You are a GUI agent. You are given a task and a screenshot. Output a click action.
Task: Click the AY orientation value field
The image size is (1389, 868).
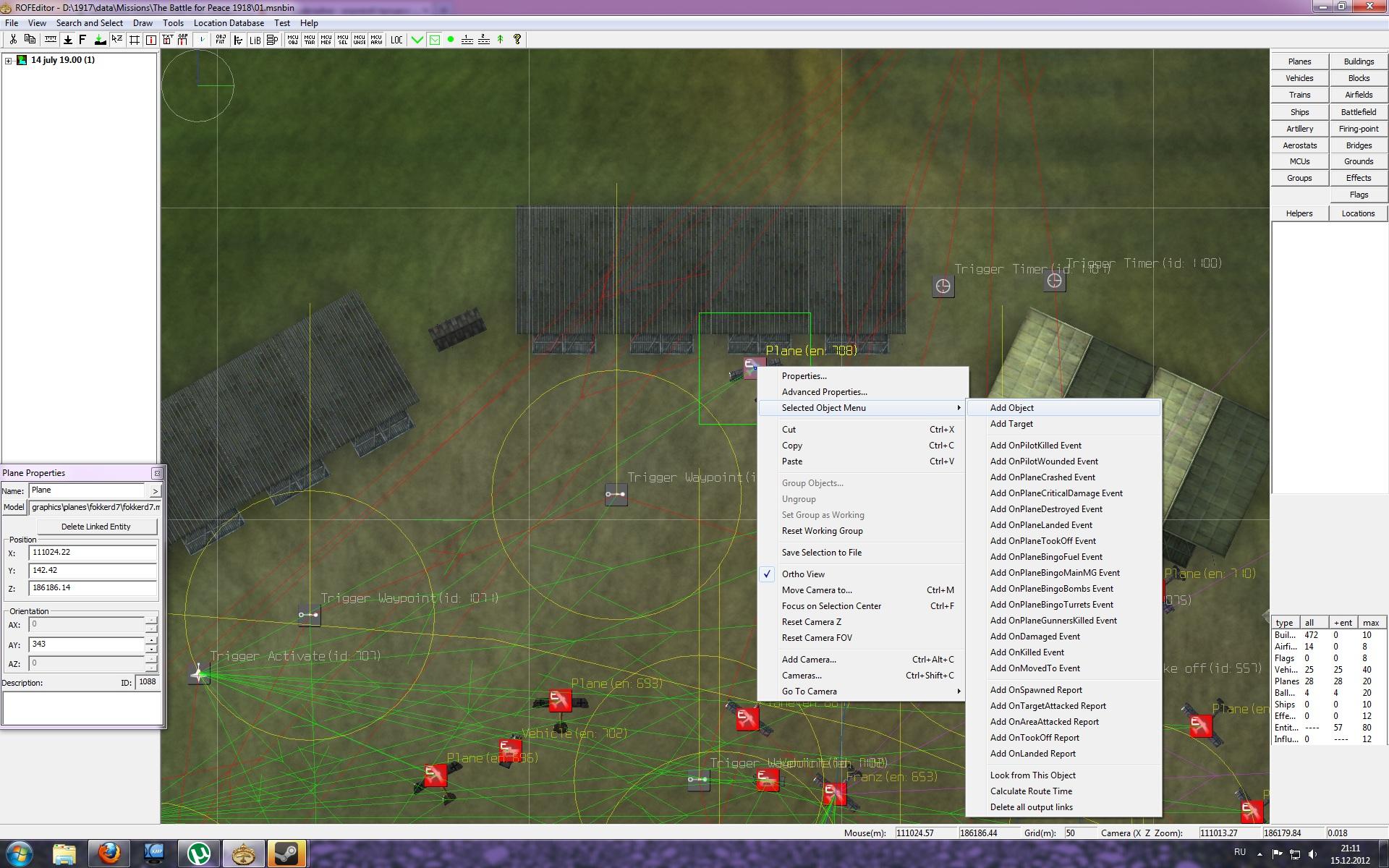[87, 644]
